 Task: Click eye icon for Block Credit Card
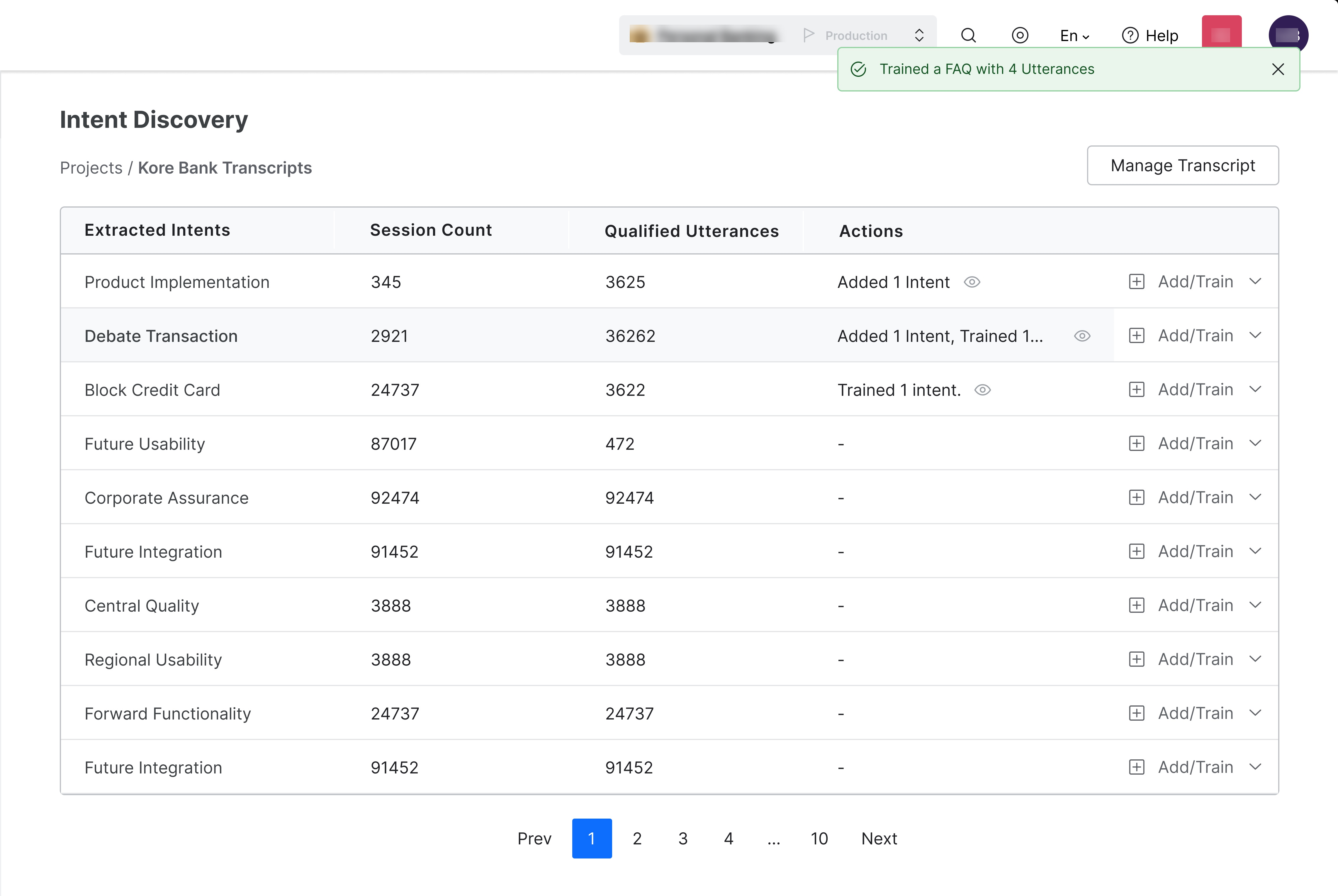[x=982, y=390]
